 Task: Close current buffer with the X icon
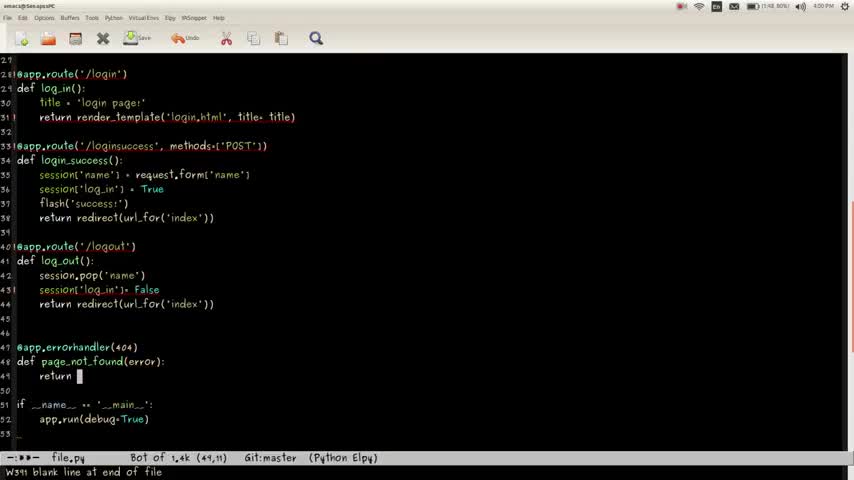(x=103, y=39)
